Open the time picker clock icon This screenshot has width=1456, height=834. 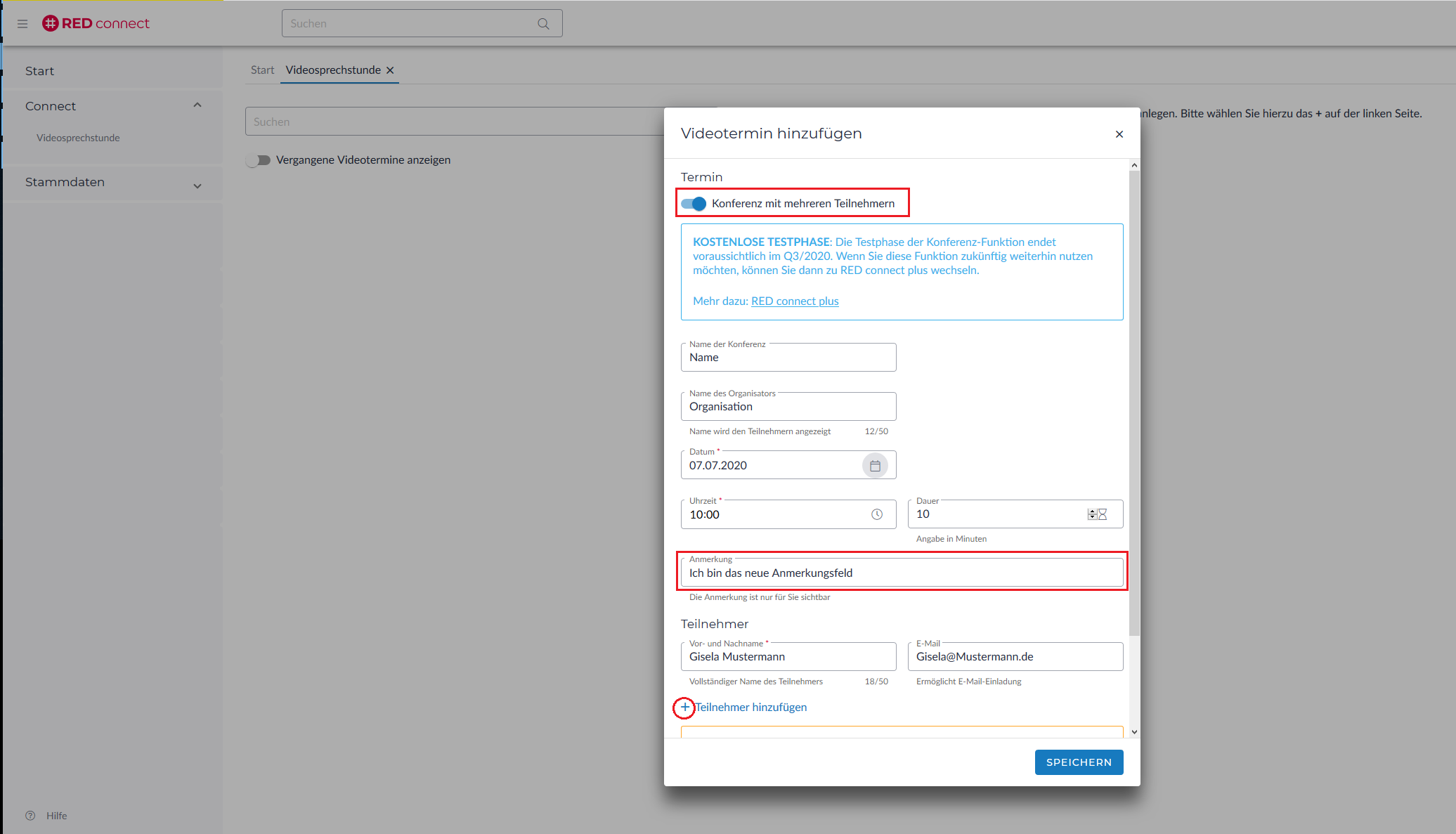click(877, 514)
